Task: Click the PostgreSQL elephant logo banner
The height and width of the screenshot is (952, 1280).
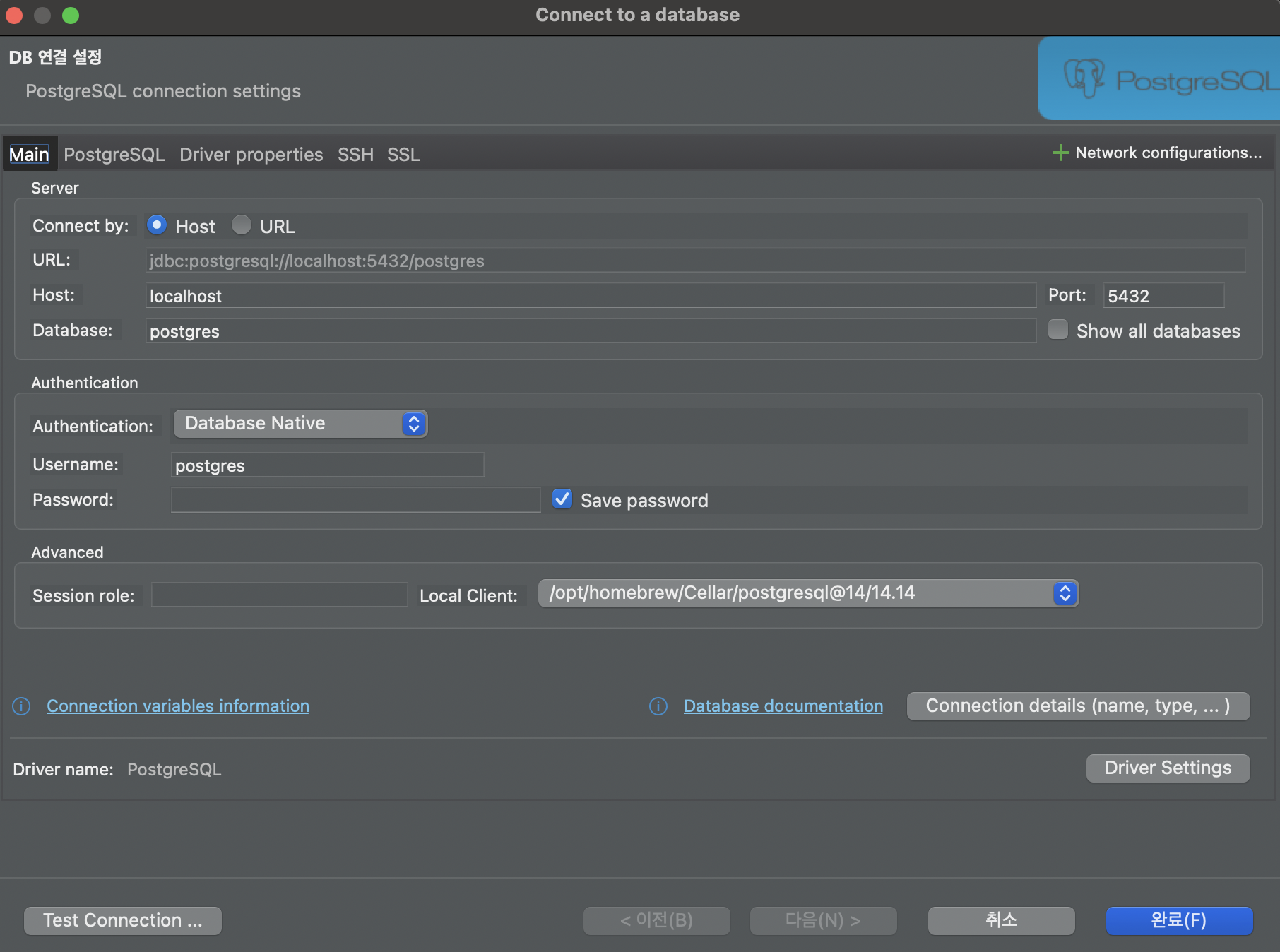Action: 1158,78
